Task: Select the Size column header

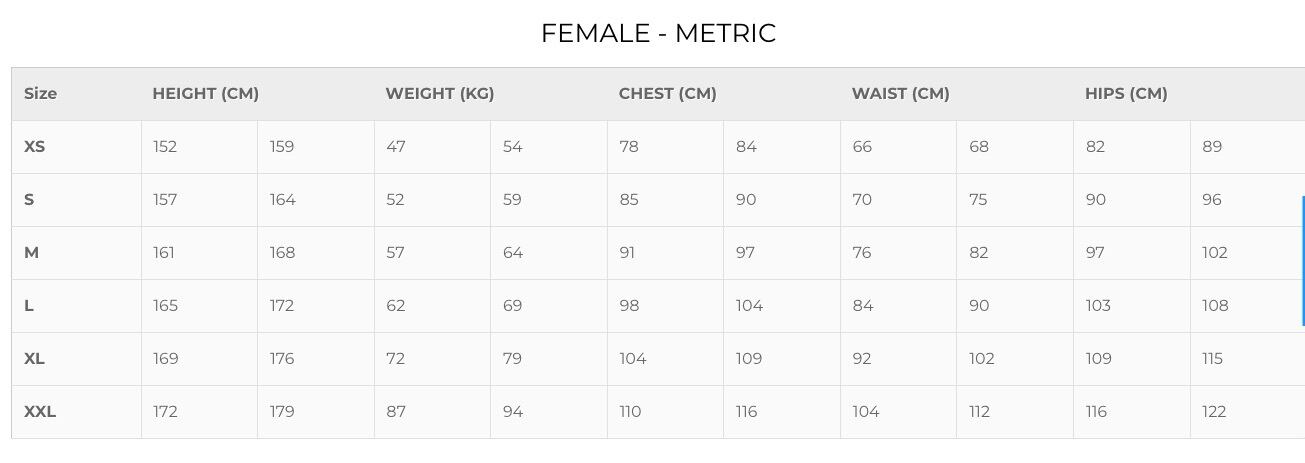Action: [x=40, y=94]
